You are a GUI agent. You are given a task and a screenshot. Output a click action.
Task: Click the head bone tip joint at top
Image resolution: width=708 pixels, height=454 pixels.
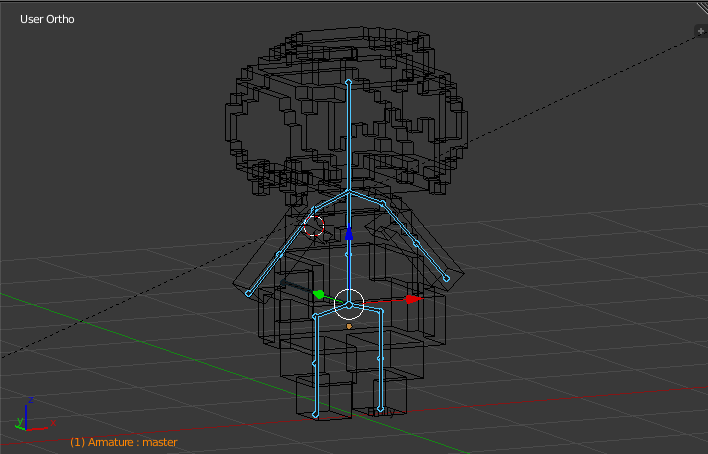coord(349,82)
